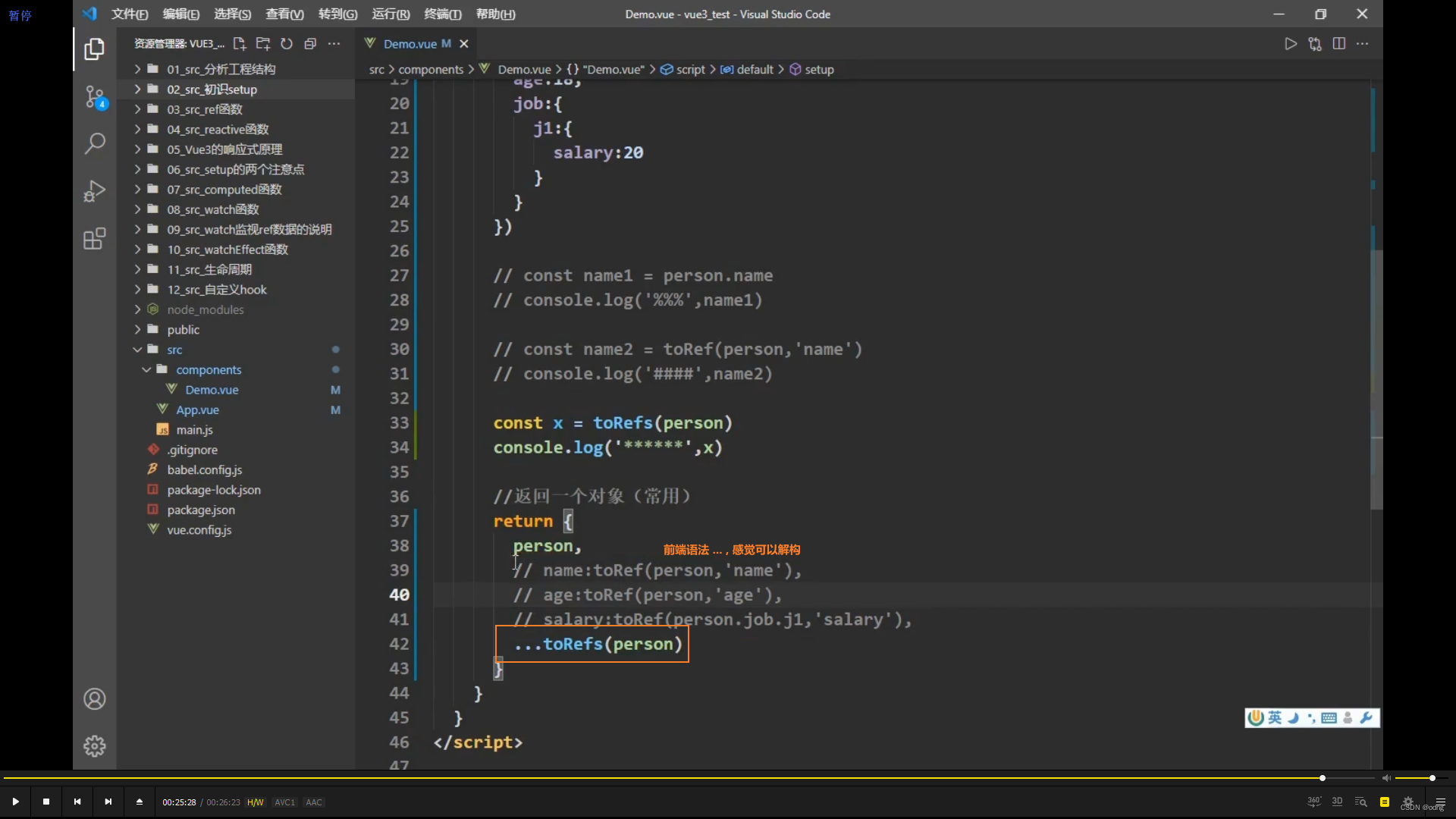Play the video in the player
This screenshot has width=1456, height=819.
tap(15, 802)
